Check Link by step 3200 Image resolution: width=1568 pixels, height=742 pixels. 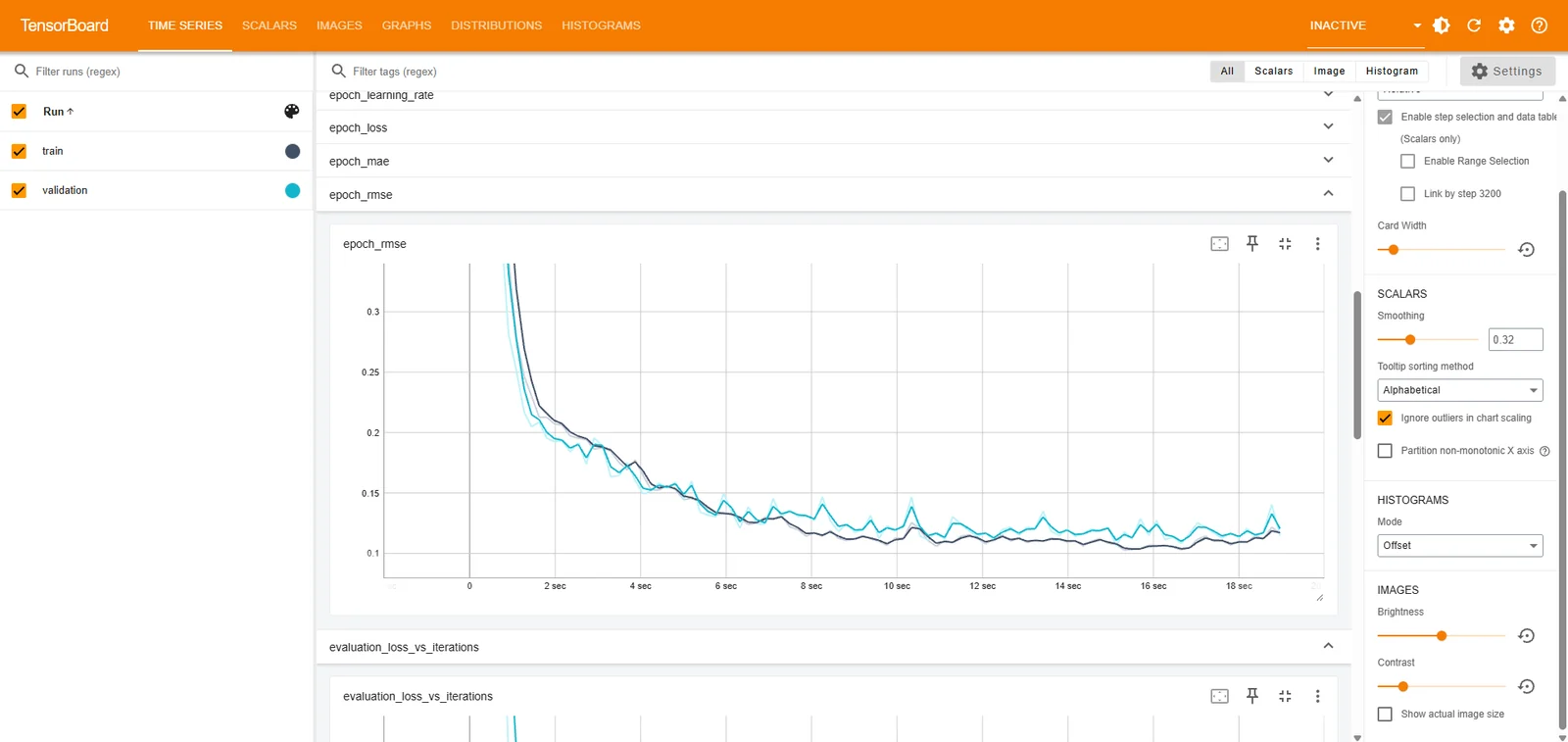click(x=1408, y=194)
